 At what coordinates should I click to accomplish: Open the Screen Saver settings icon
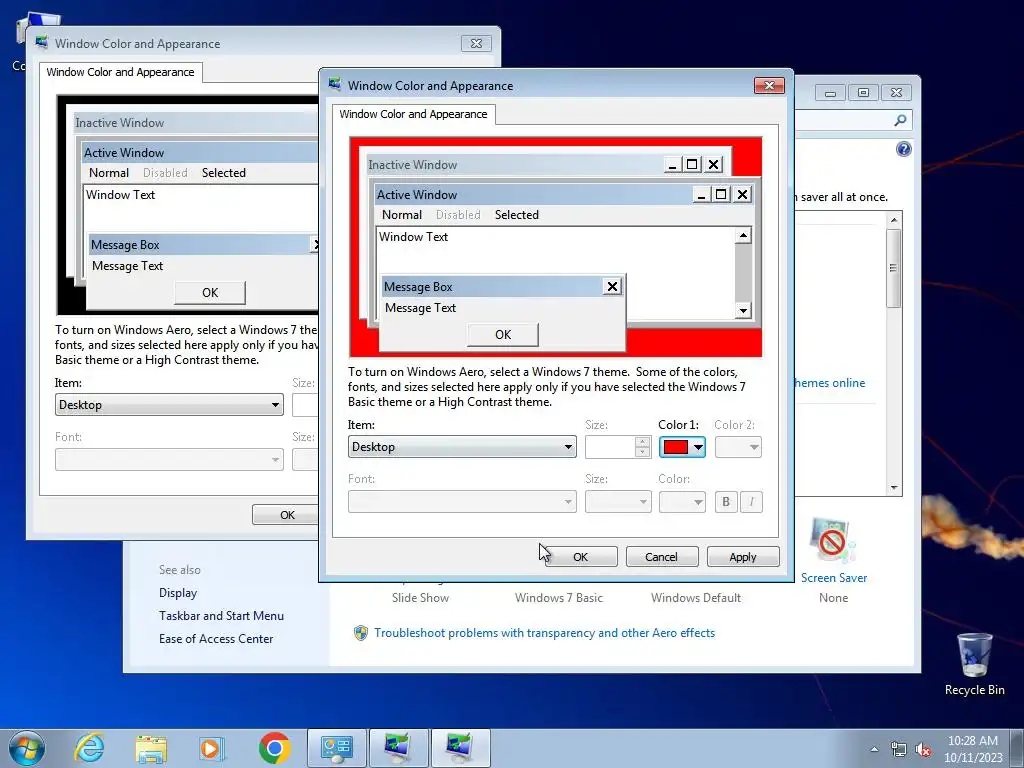833,541
